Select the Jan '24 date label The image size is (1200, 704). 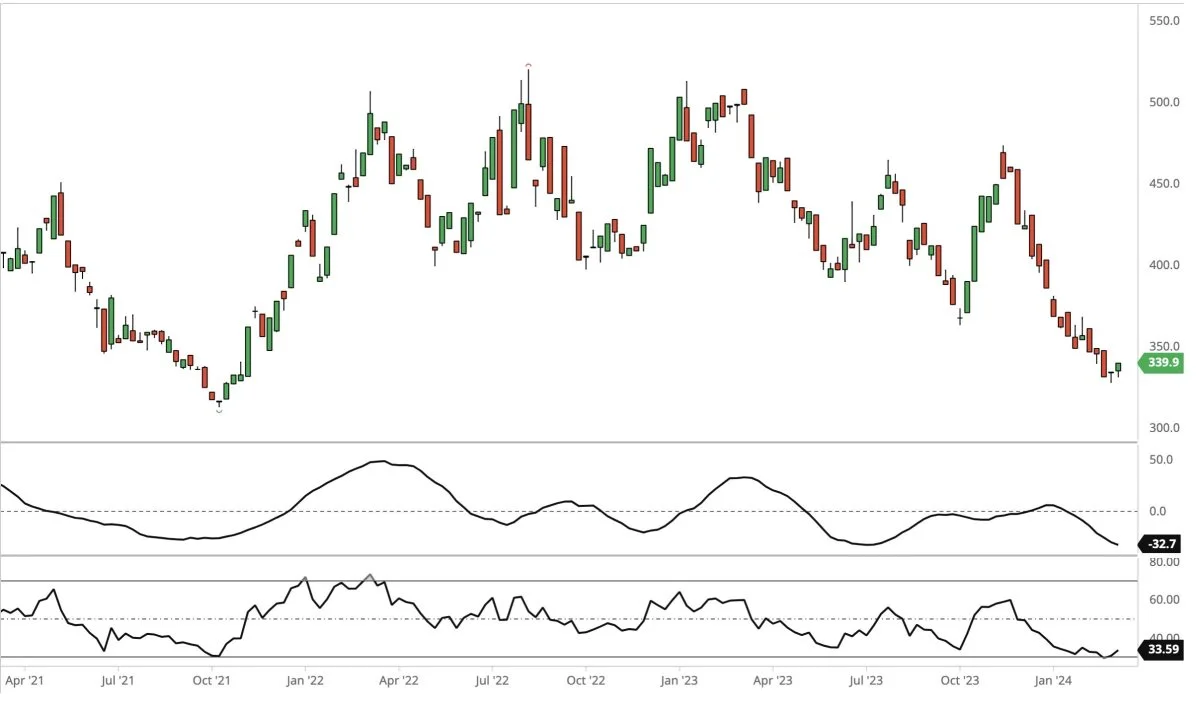point(1054,681)
